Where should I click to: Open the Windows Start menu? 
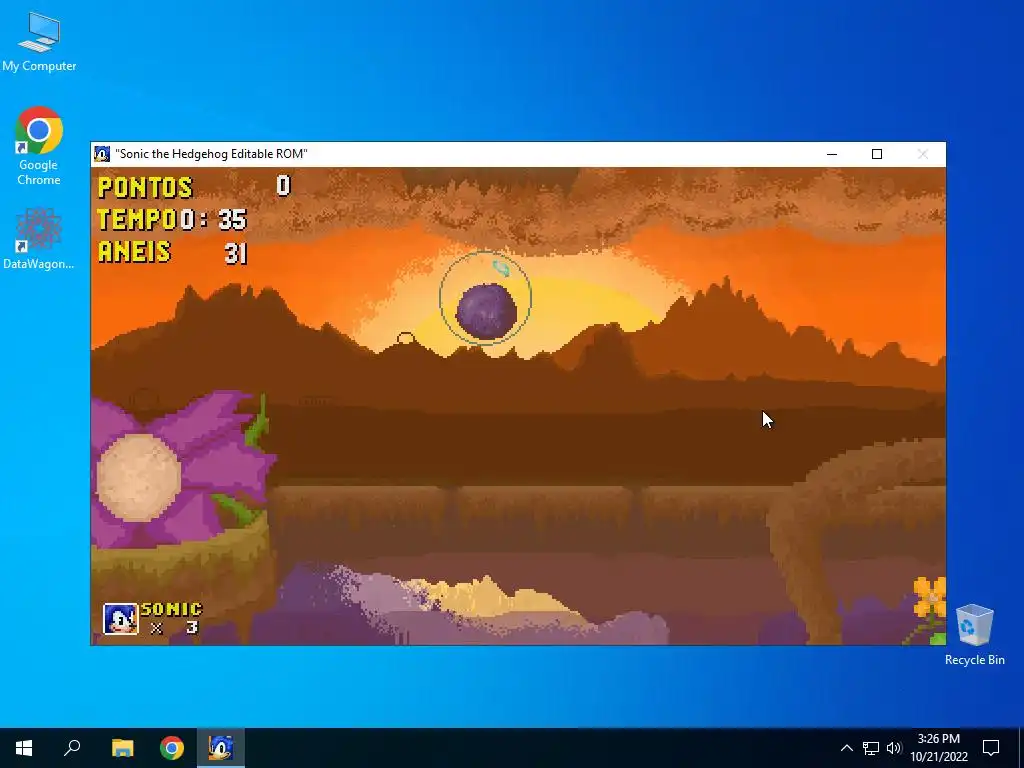click(24, 748)
